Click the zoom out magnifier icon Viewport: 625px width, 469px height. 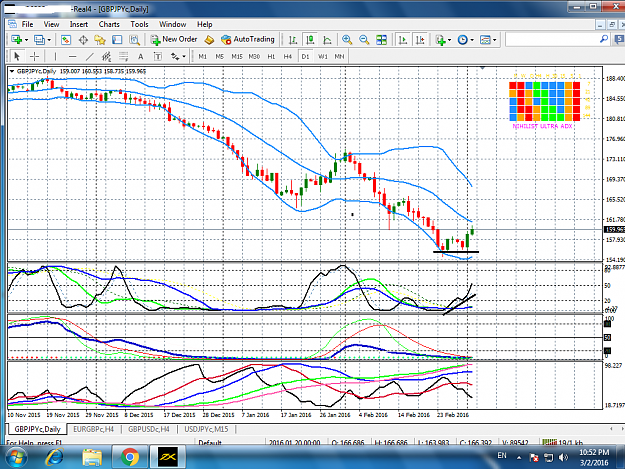(x=364, y=40)
